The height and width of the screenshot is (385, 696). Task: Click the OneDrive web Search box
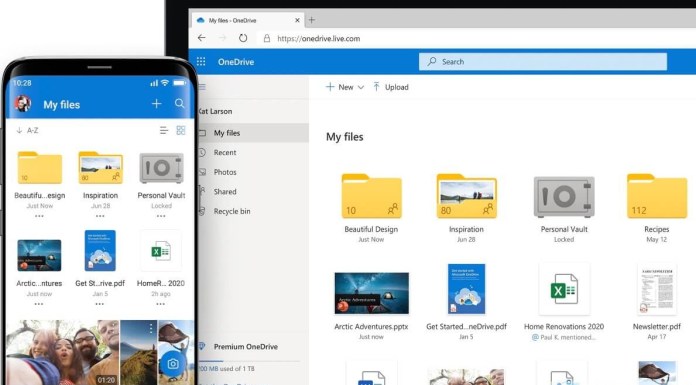point(542,62)
